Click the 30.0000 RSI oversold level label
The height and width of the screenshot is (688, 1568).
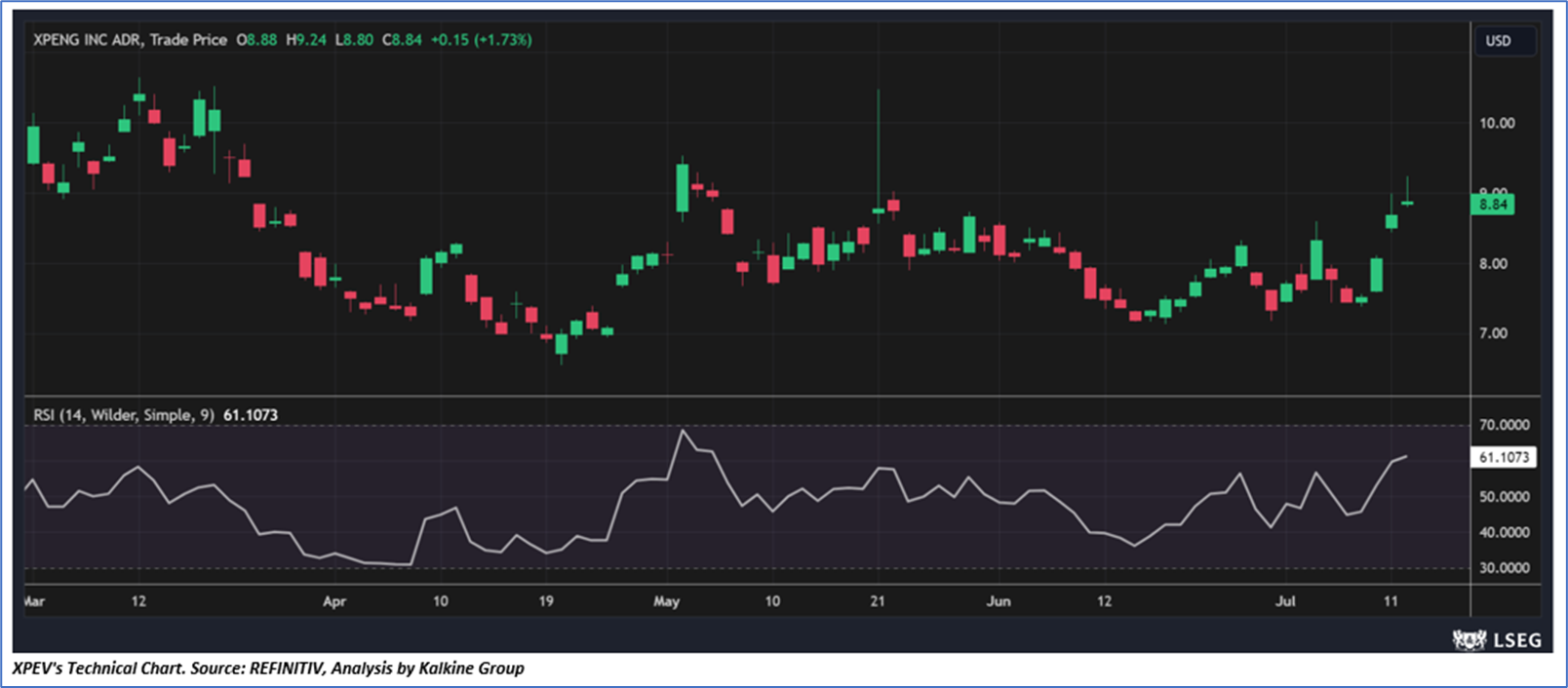(x=1504, y=568)
